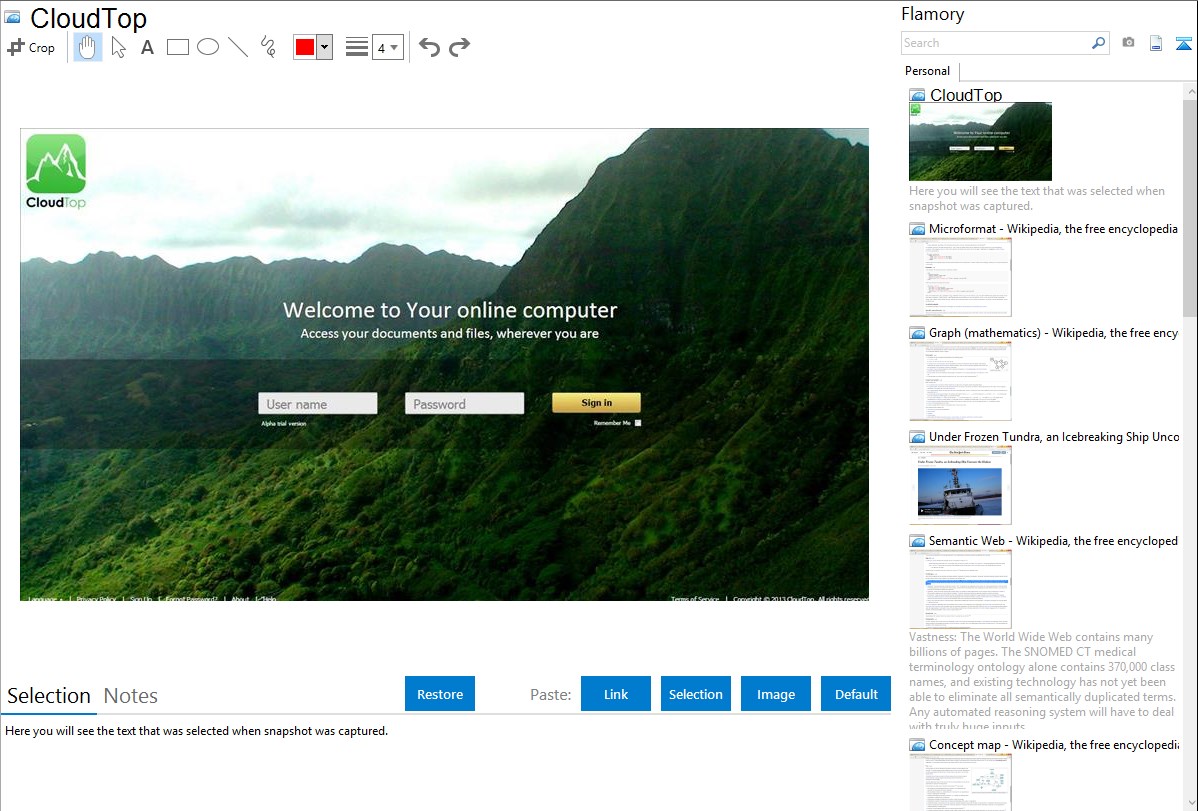This screenshot has height=811, width=1198.
Task: Click the Default paste button
Action: 856,693
